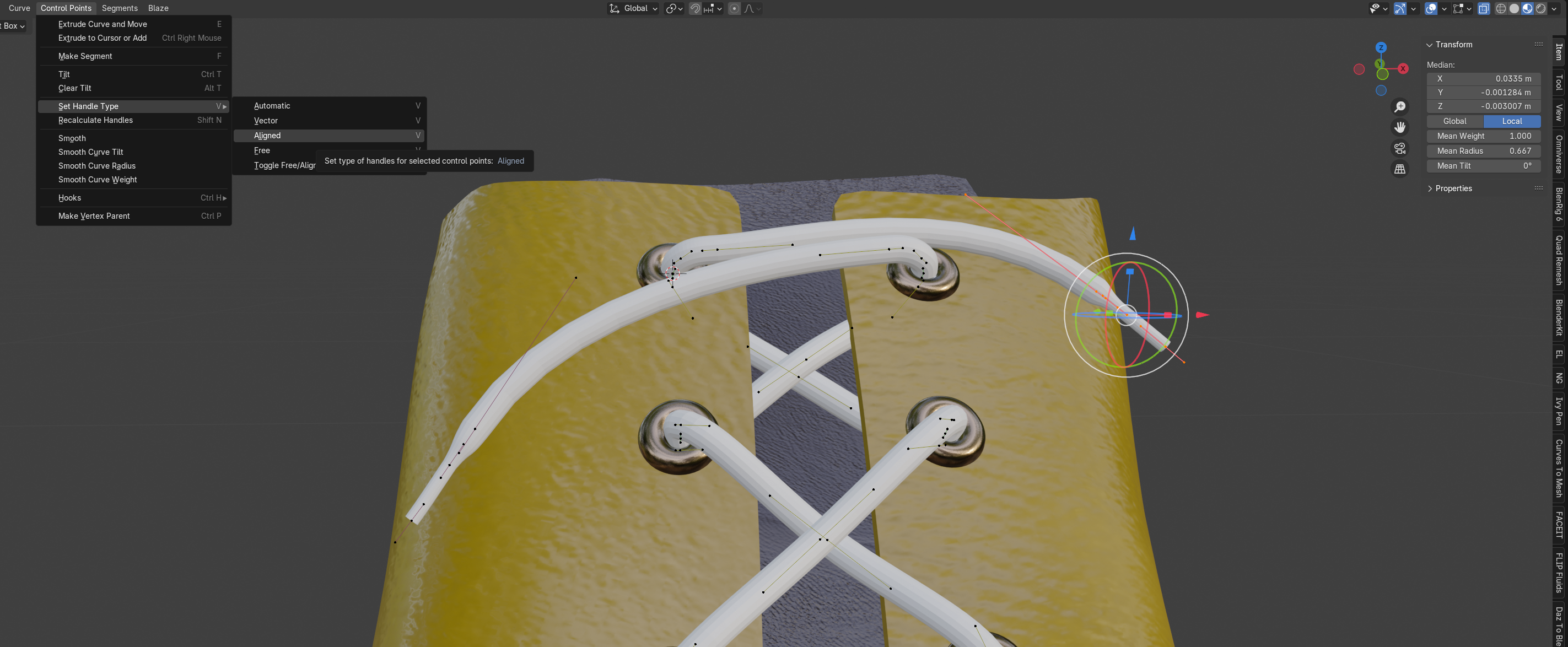Toggle proportional editing
The width and height of the screenshot is (1568, 647).
point(734,8)
